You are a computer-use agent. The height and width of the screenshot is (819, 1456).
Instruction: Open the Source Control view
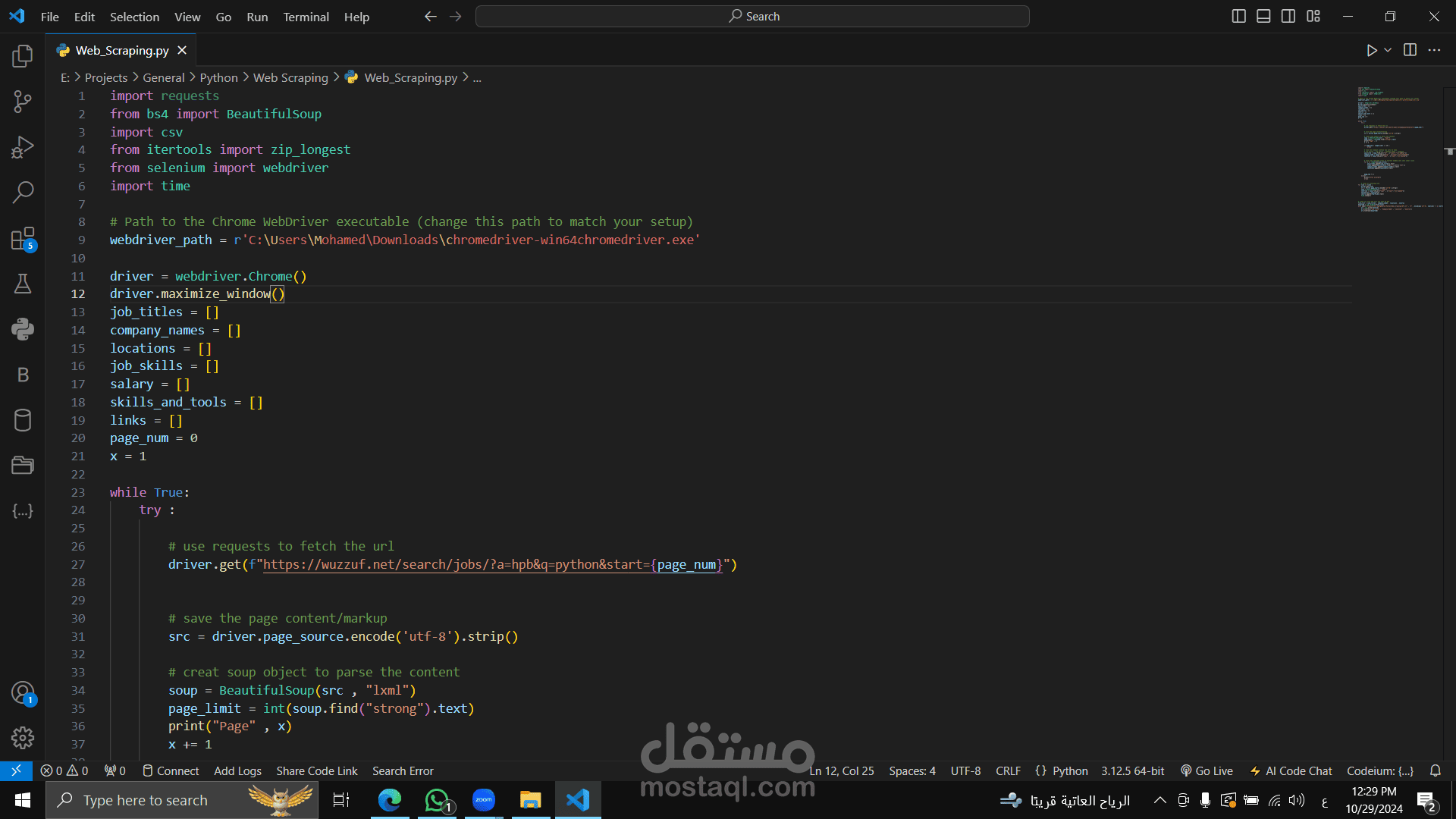tap(23, 102)
